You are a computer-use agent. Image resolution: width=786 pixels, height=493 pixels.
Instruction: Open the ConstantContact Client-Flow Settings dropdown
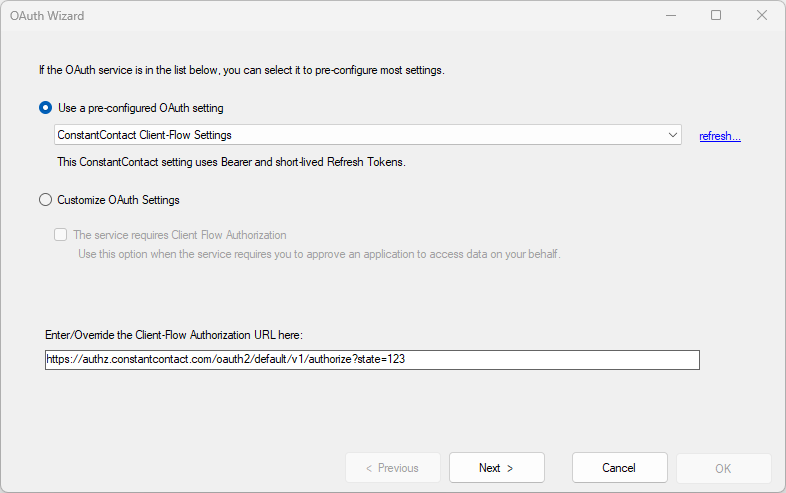coord(360,135)
